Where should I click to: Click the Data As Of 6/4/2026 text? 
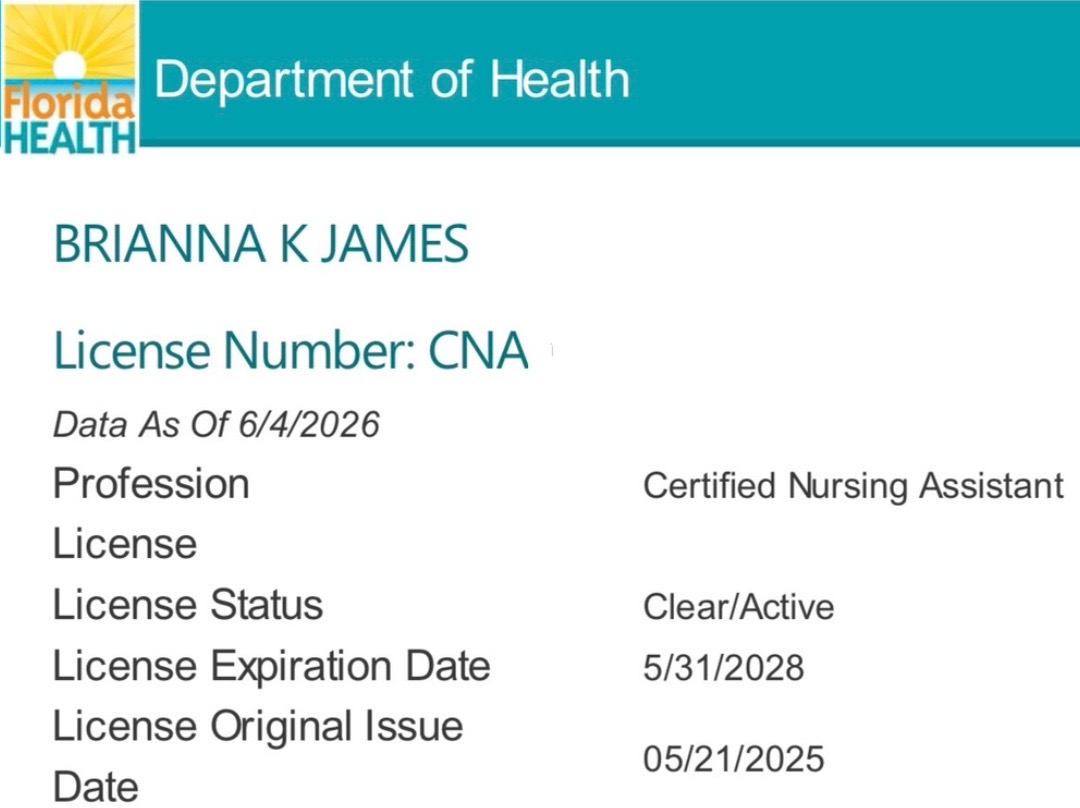coord(216,424)
